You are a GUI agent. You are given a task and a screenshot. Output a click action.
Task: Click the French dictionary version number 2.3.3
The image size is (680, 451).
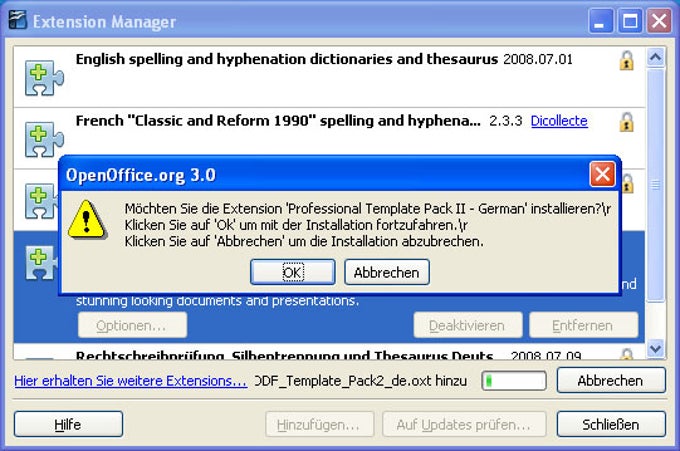(x=505, y=121)
